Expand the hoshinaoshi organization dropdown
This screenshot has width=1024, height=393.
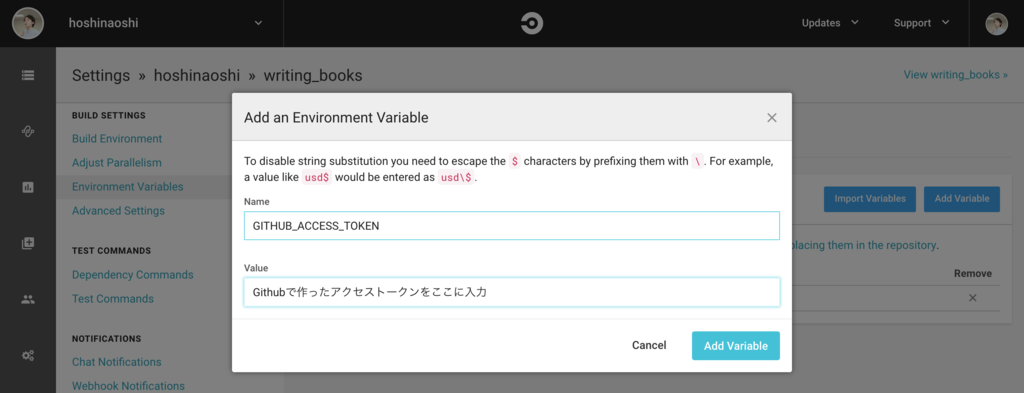(259, 23)
